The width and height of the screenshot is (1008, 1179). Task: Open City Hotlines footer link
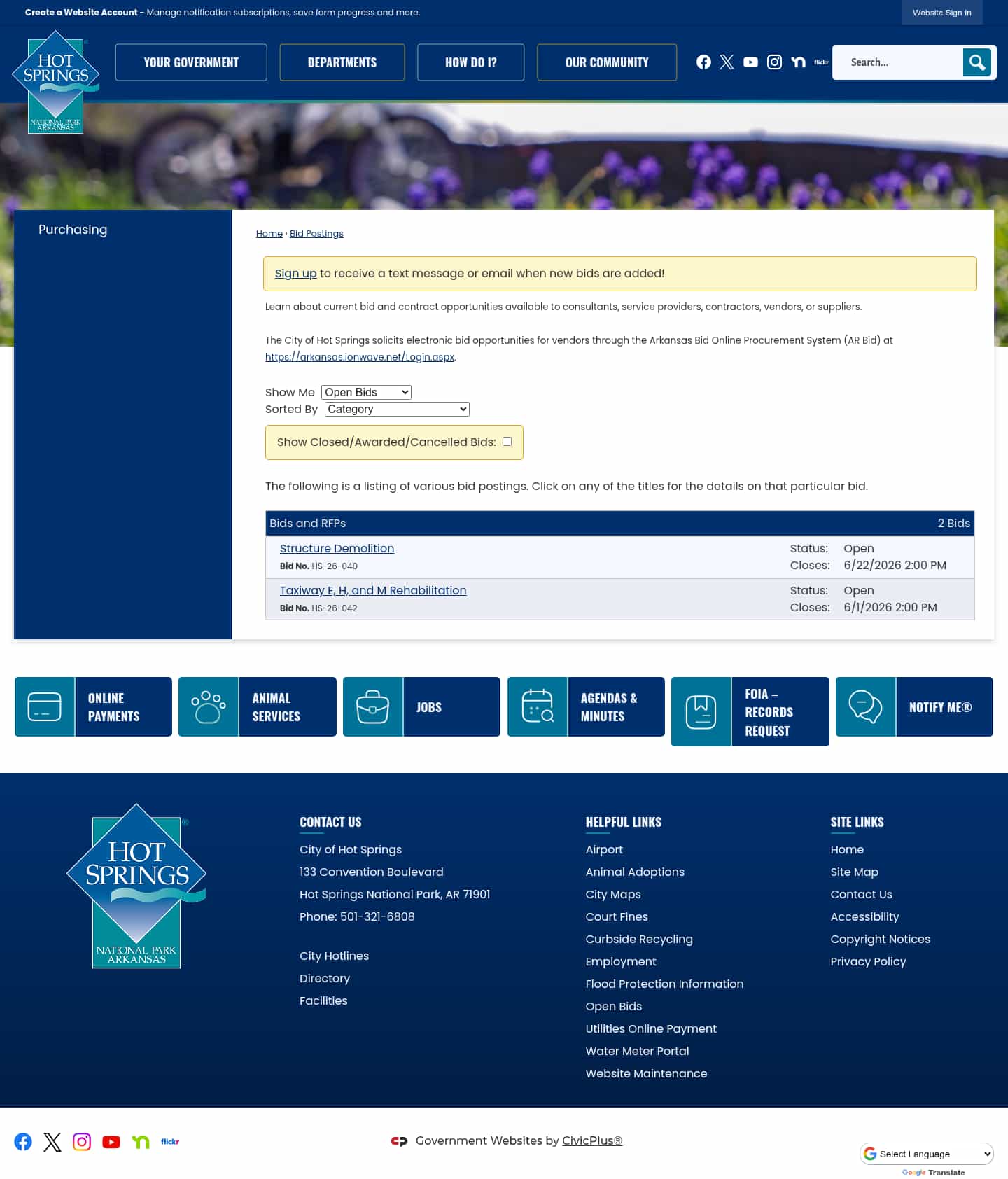click(334, 956)
